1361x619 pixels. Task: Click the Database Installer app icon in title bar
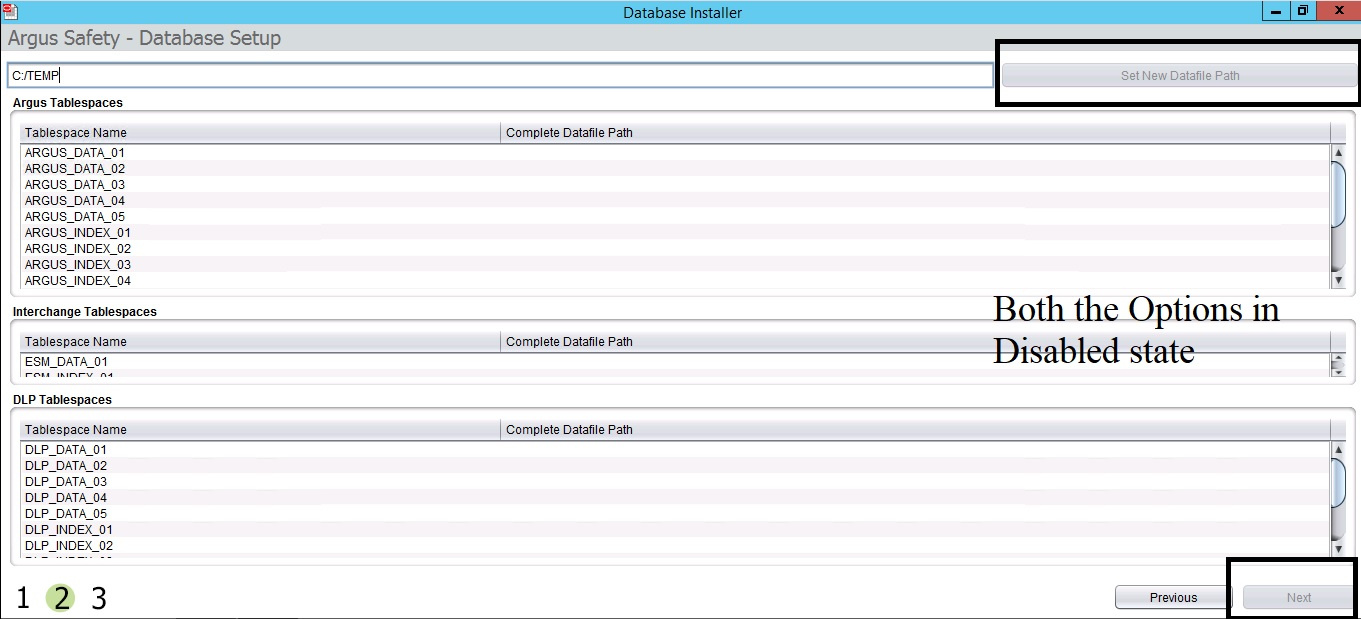tap(11, 11)
